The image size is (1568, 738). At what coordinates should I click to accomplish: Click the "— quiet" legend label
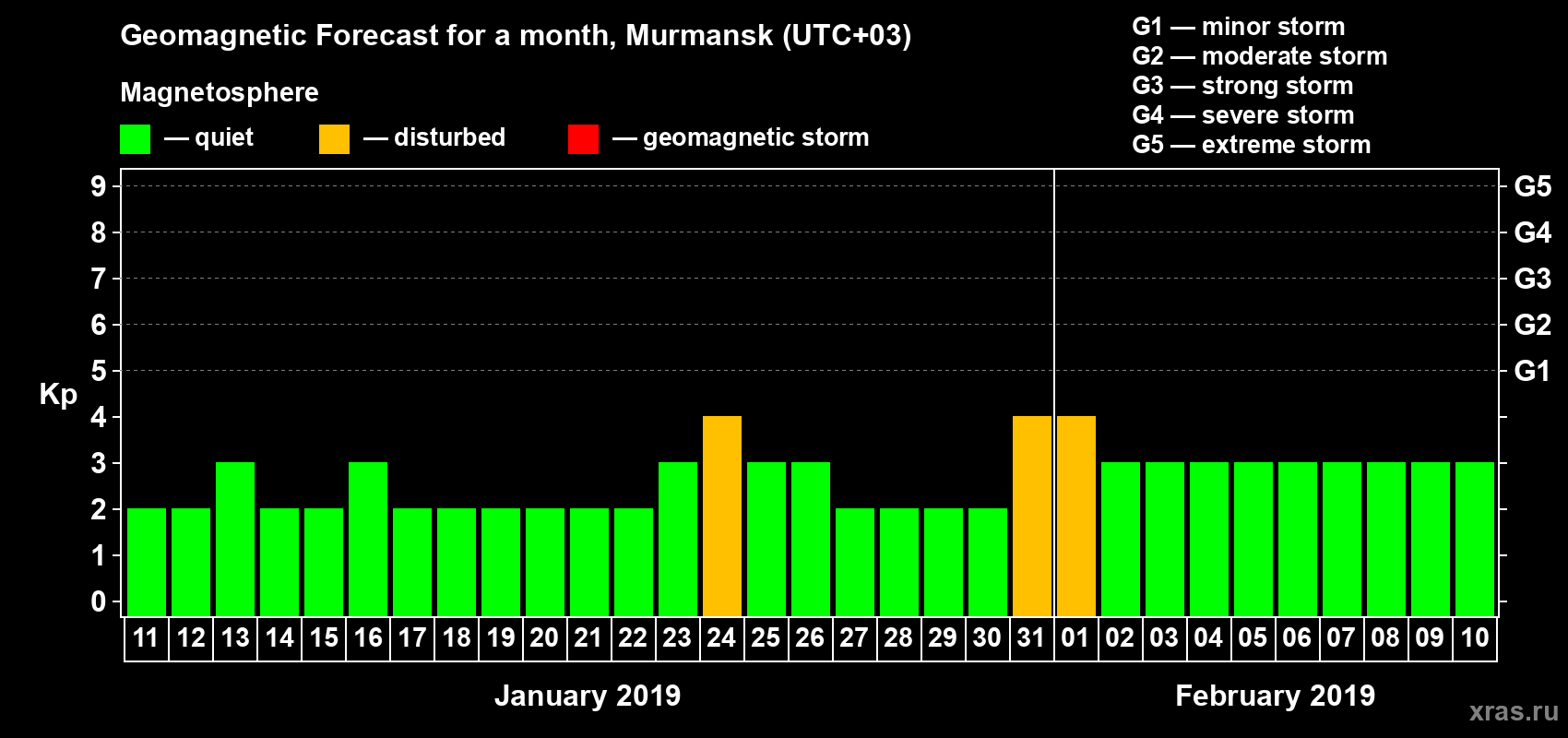click(x=208, y=137)
